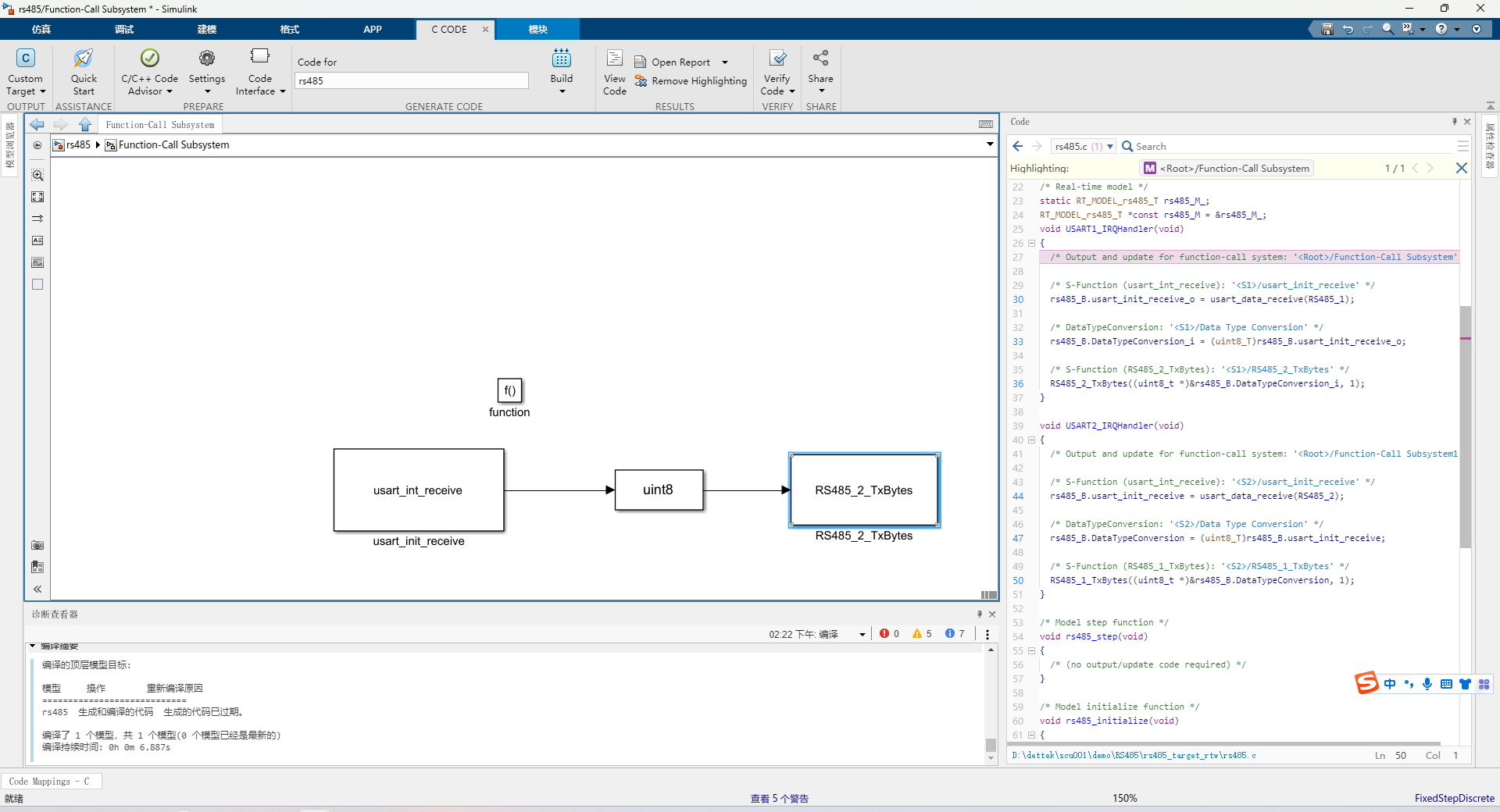
Task: Go up to parent model level
Action: click(85, 124)
